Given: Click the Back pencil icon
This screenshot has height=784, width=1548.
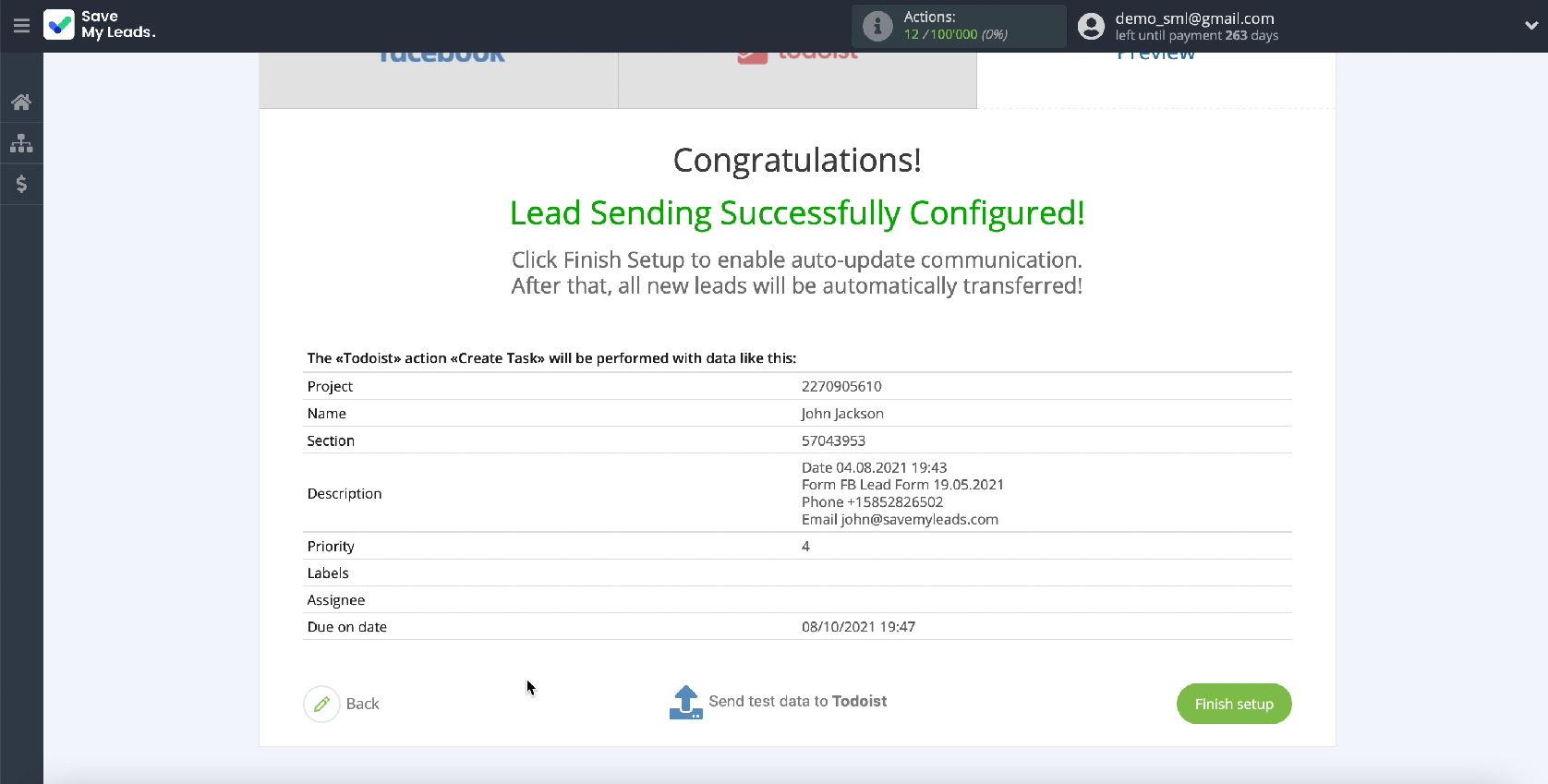Looking at the screenshot, I should point(321,704).
